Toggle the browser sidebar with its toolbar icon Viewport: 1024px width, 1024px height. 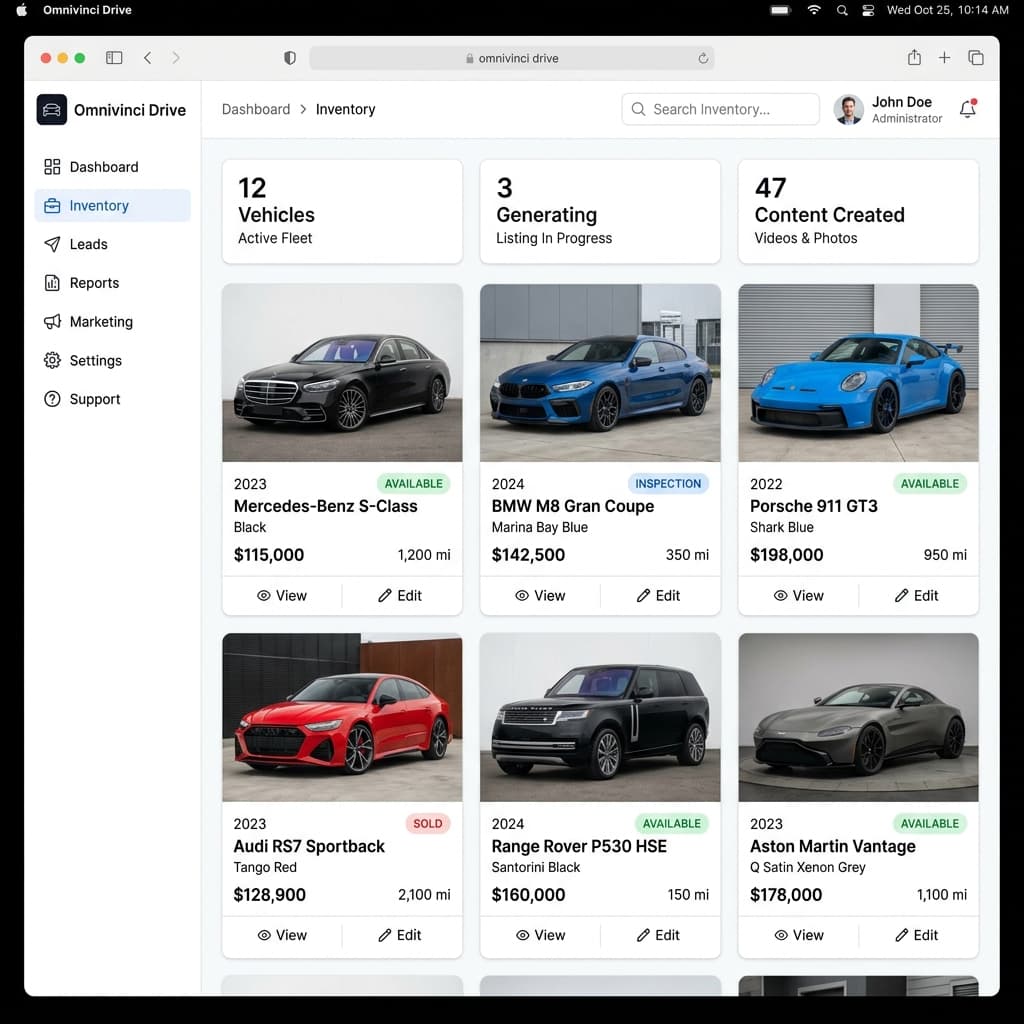click(114, 58)
